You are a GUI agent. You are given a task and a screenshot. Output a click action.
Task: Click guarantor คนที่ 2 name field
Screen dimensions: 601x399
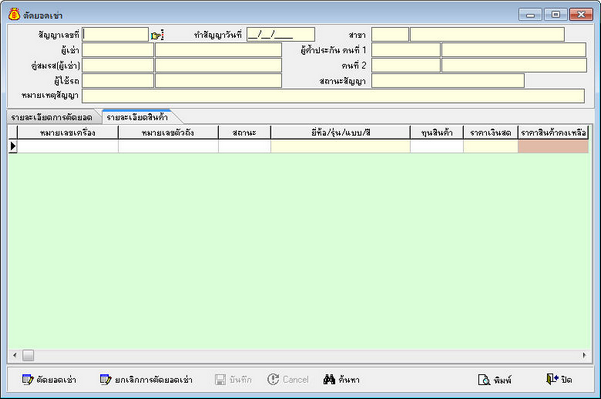pyautogui.click(x=514, y=65)
